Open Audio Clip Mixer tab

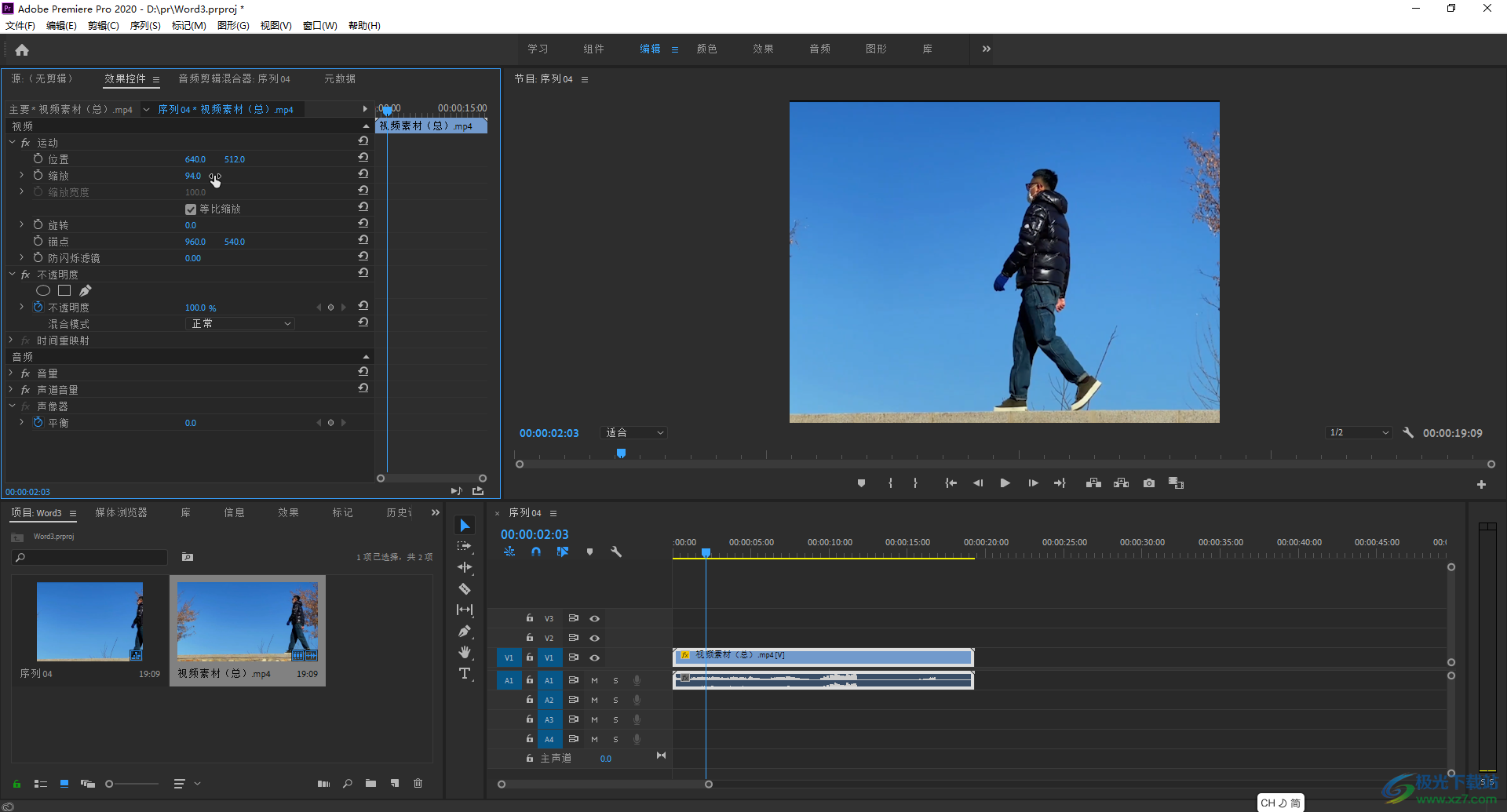[234, 78]
